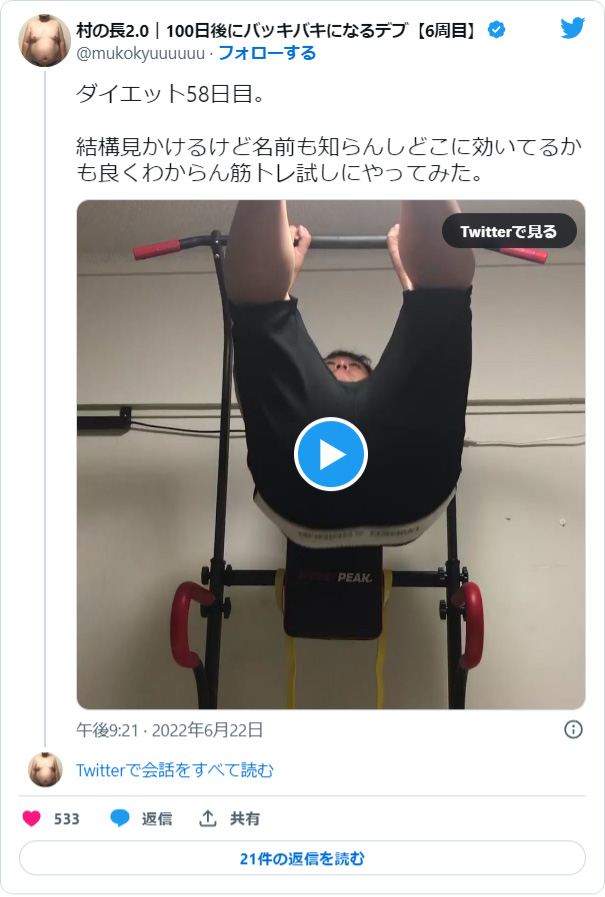Click the small avatar beside conversation link
Image resolution: width=605 pixels, height=897 pixels.
(x=45, y=769)
